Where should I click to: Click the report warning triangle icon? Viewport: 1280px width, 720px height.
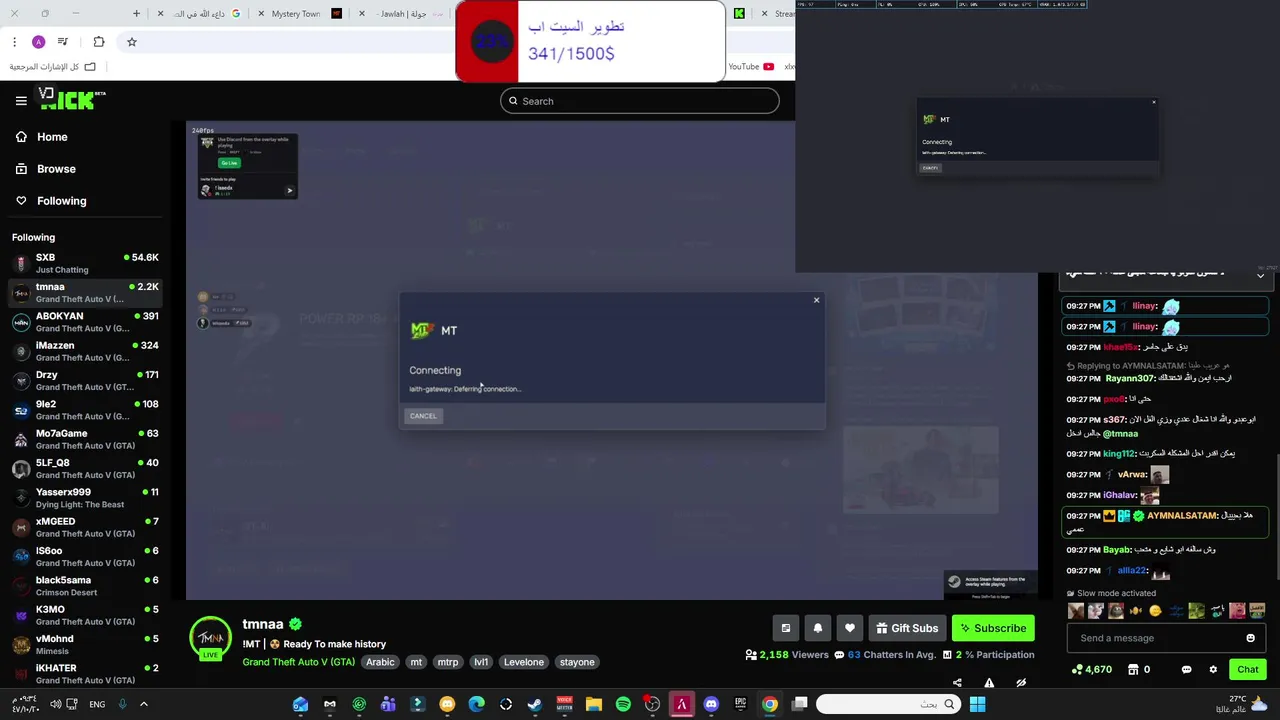coord(989,683)
